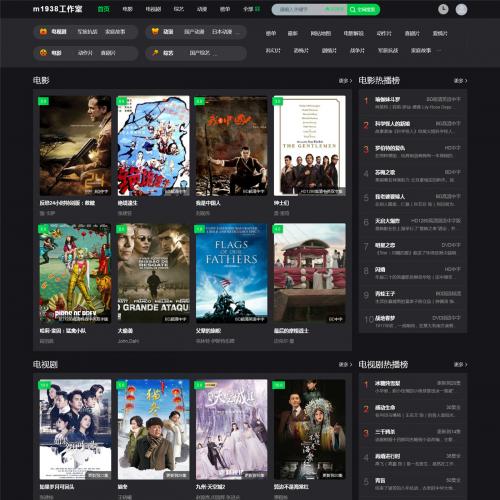
Task: Click the m1938工作室 site logo
Action: [x=57, y=9]
